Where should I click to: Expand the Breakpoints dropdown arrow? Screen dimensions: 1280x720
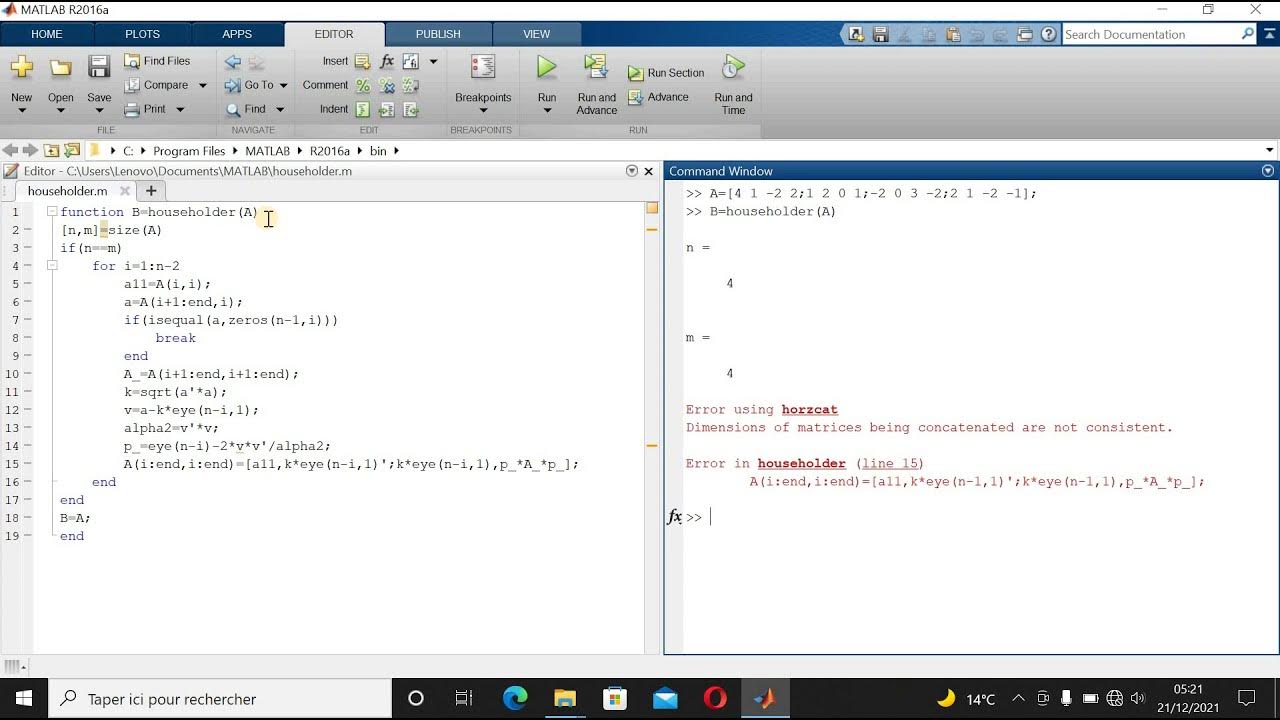pyautogui.click(x=483, y=110)
